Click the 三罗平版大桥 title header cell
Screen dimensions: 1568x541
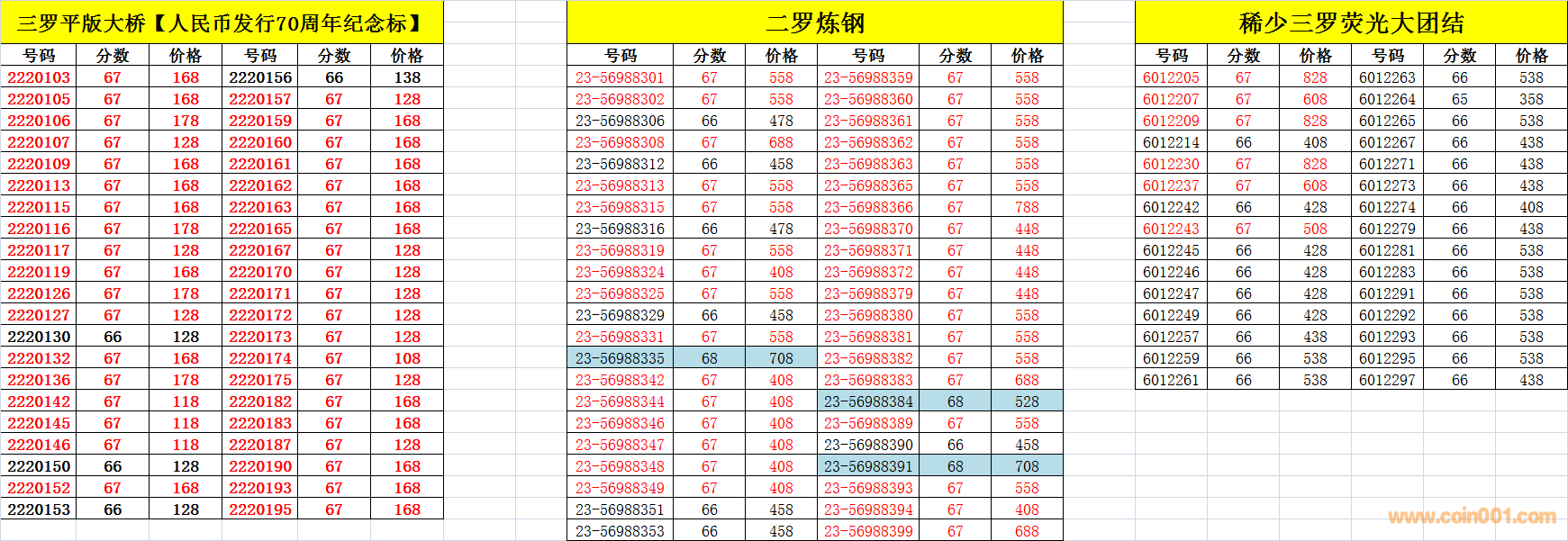tap(222, 23)
